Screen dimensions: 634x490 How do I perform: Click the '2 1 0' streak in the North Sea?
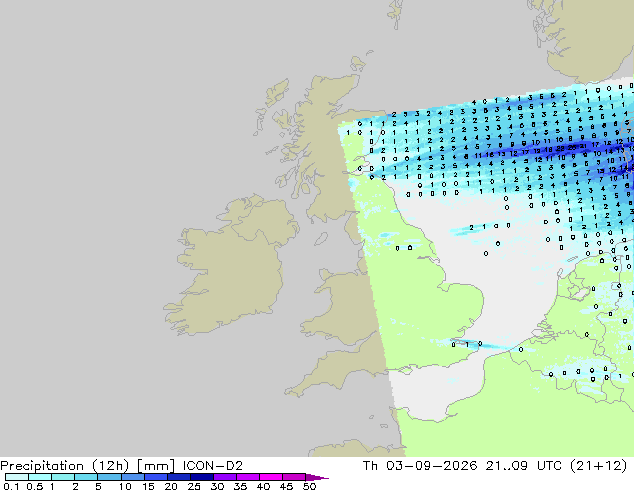click(485, 228)
